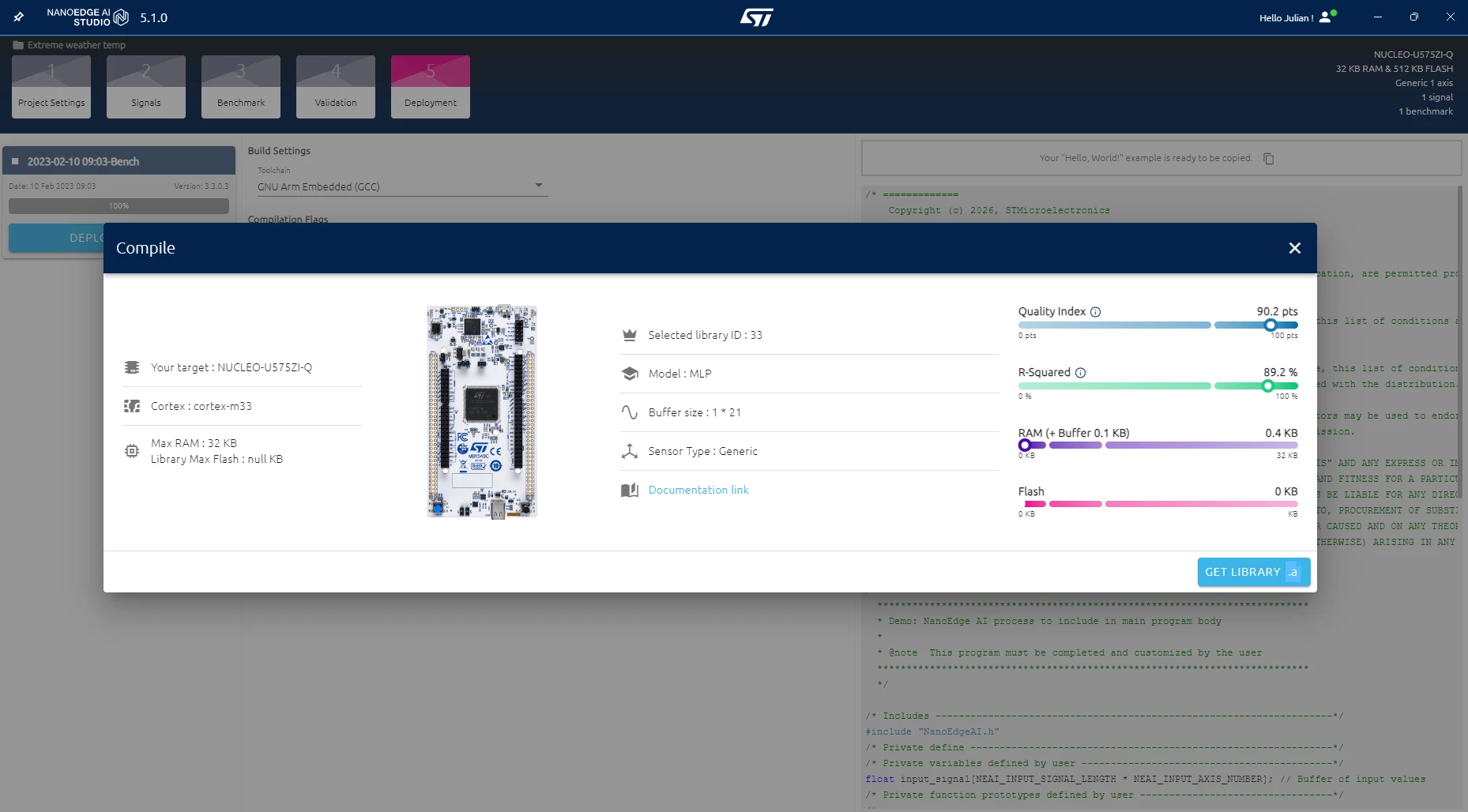This screenshot has height=812, width=1468.
Task: Click the 'Compile' dialog title
Action: (145, 248)
